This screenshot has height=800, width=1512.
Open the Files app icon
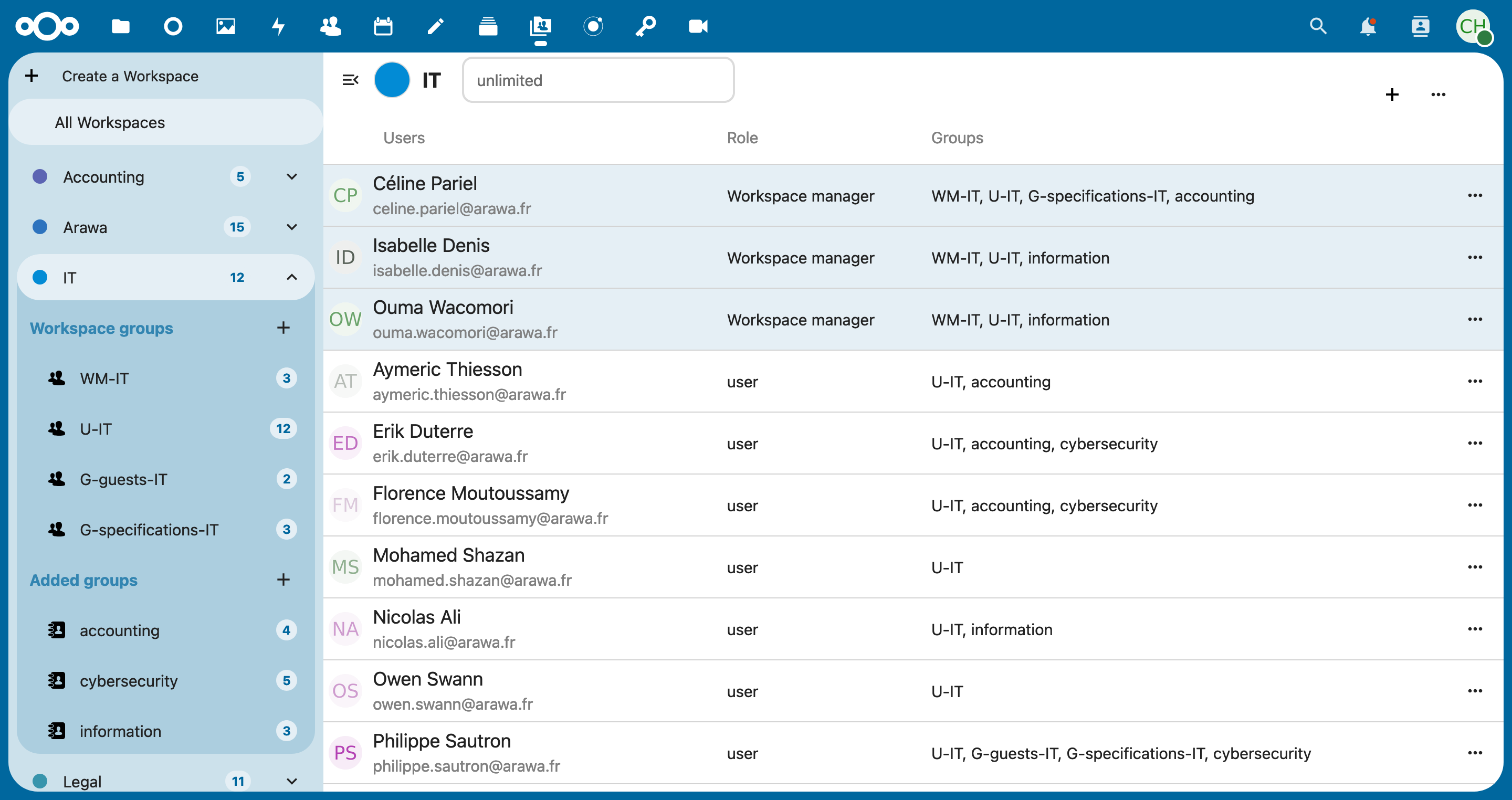click(x=120, y=26)
